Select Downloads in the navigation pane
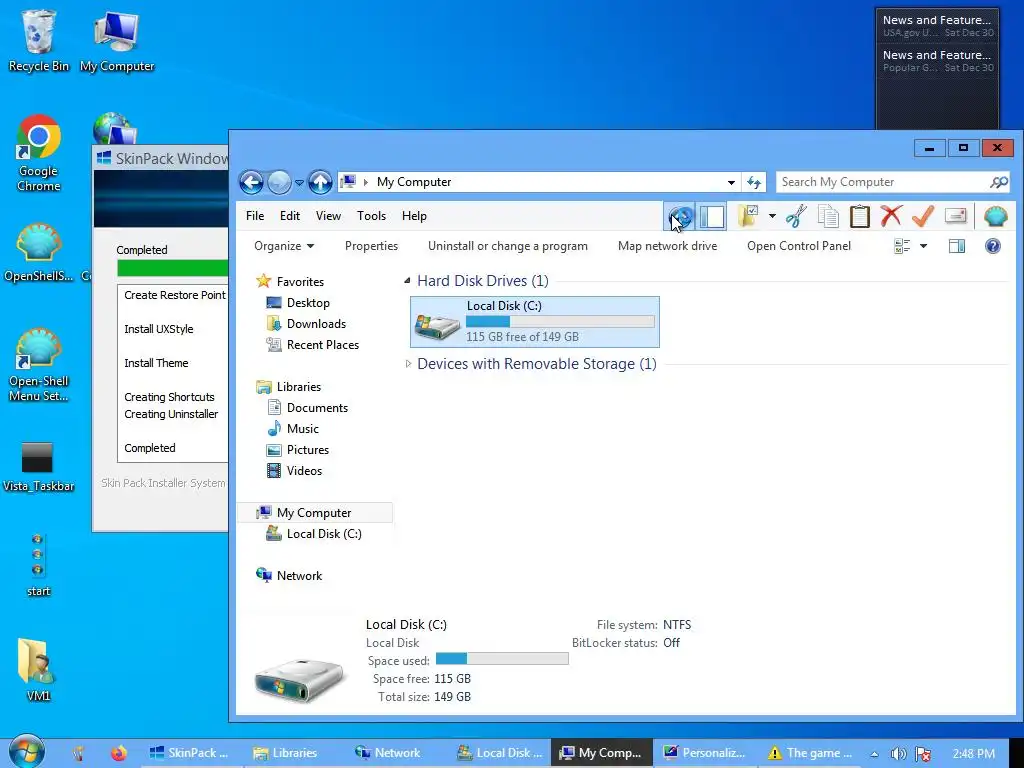The width and height of the screenshot is (1024, 768). 316,324
